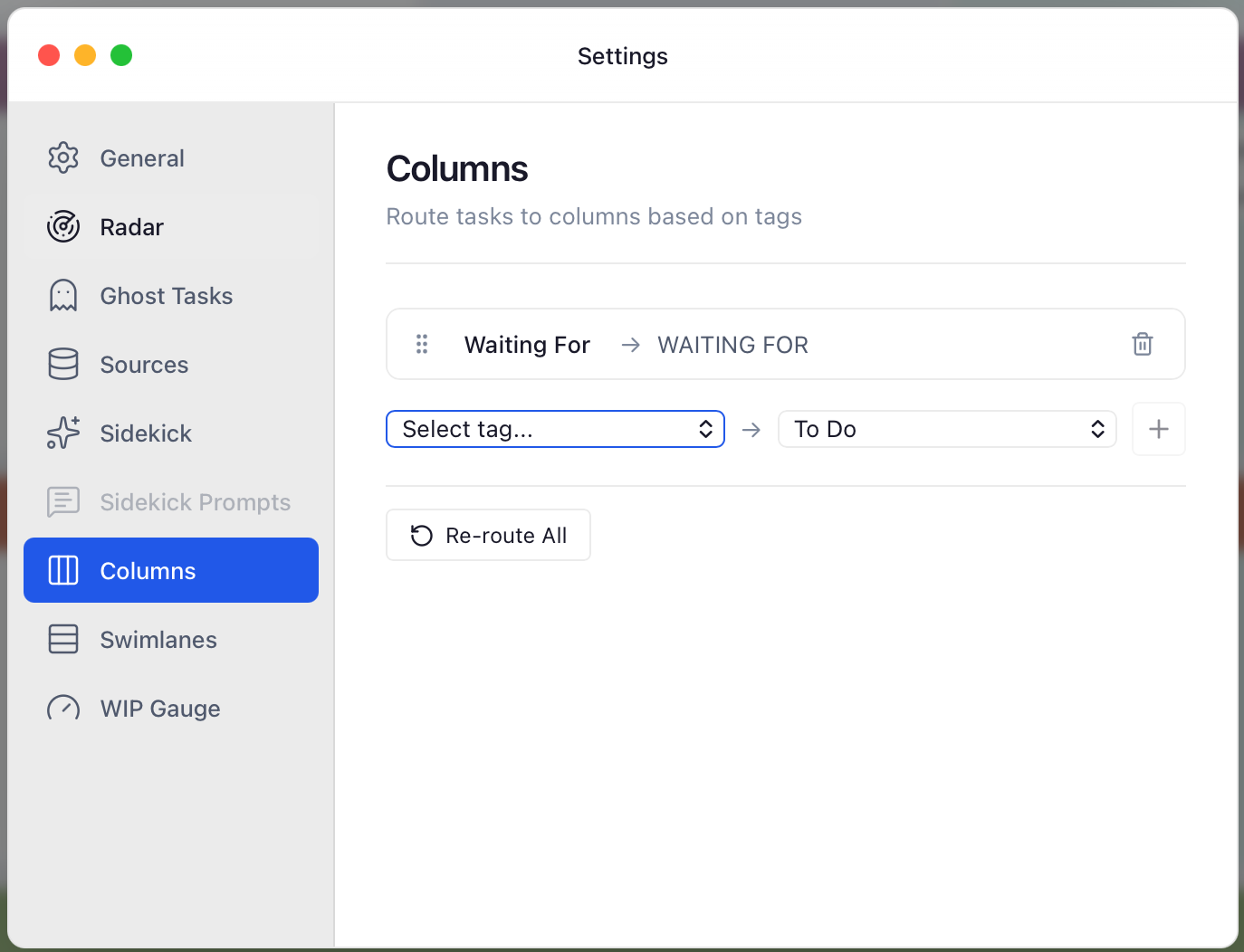The image size is (1244, 952).
Task: Click the WIP Gauge meter icon
Action: click(x=63, y=709)
